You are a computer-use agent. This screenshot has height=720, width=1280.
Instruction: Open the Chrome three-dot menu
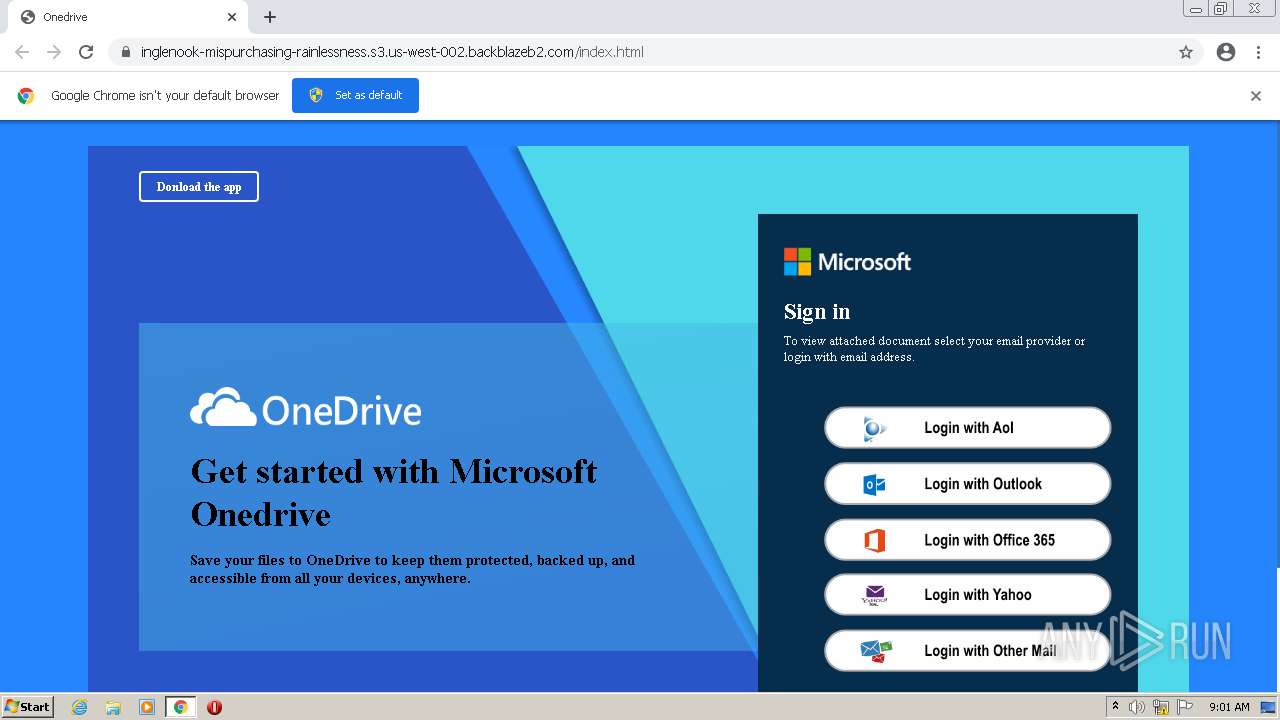point(1259,52)
